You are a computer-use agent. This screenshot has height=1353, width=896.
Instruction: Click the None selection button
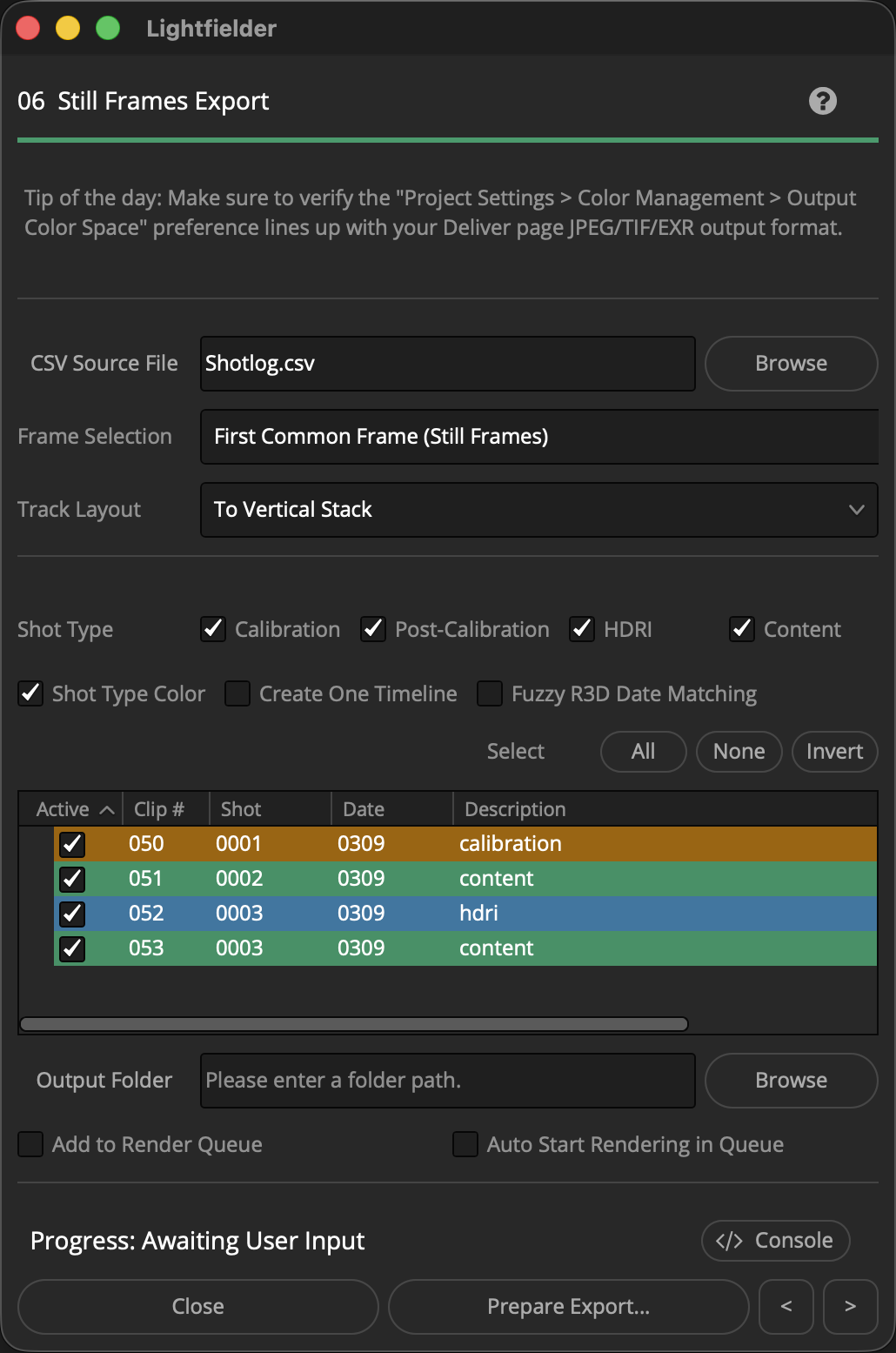coord(739,752)
